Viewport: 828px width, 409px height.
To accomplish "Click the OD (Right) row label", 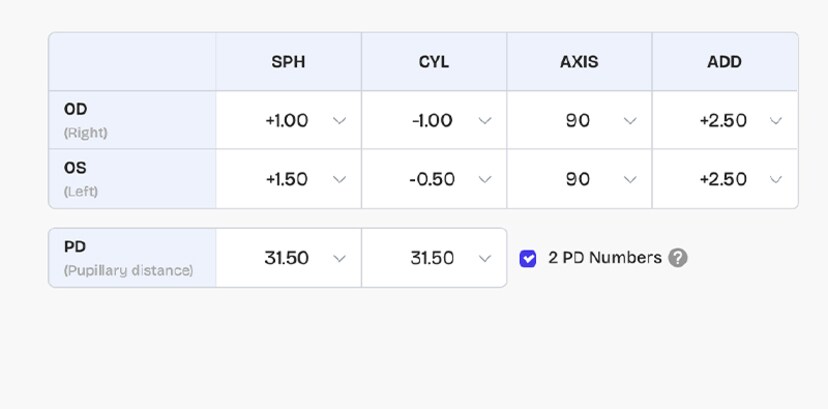I will tap(86, 120).
